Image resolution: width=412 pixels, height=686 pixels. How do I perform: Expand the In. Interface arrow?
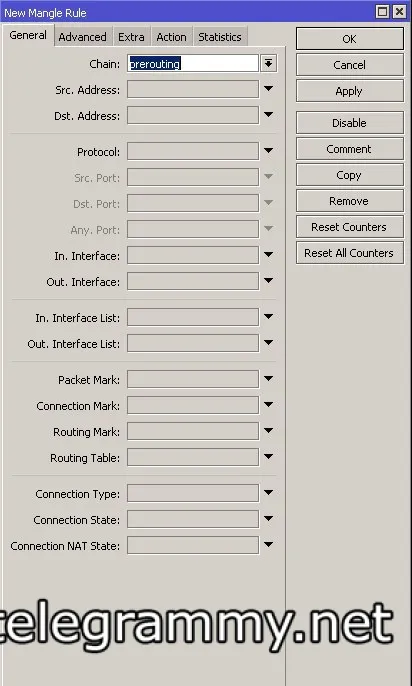pyautogui.click(x=269, y=255)
